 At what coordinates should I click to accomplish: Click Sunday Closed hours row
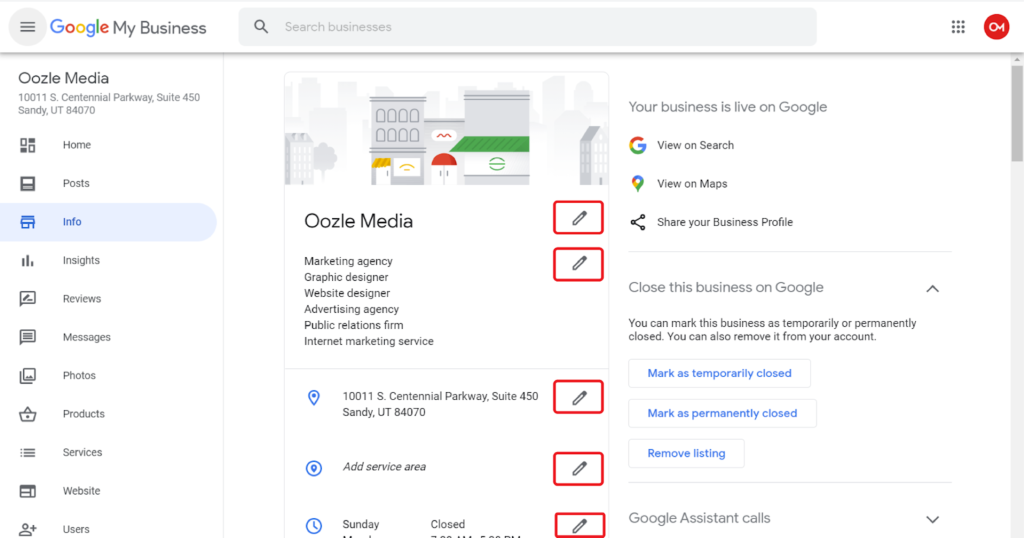404,524
